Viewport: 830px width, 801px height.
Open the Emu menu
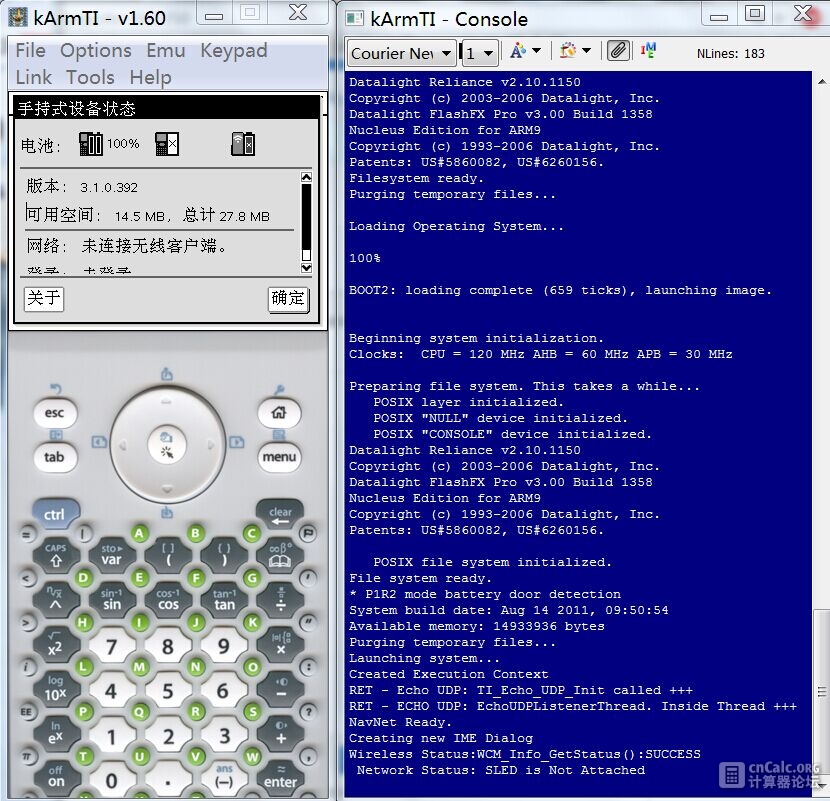tap(166, 51)
